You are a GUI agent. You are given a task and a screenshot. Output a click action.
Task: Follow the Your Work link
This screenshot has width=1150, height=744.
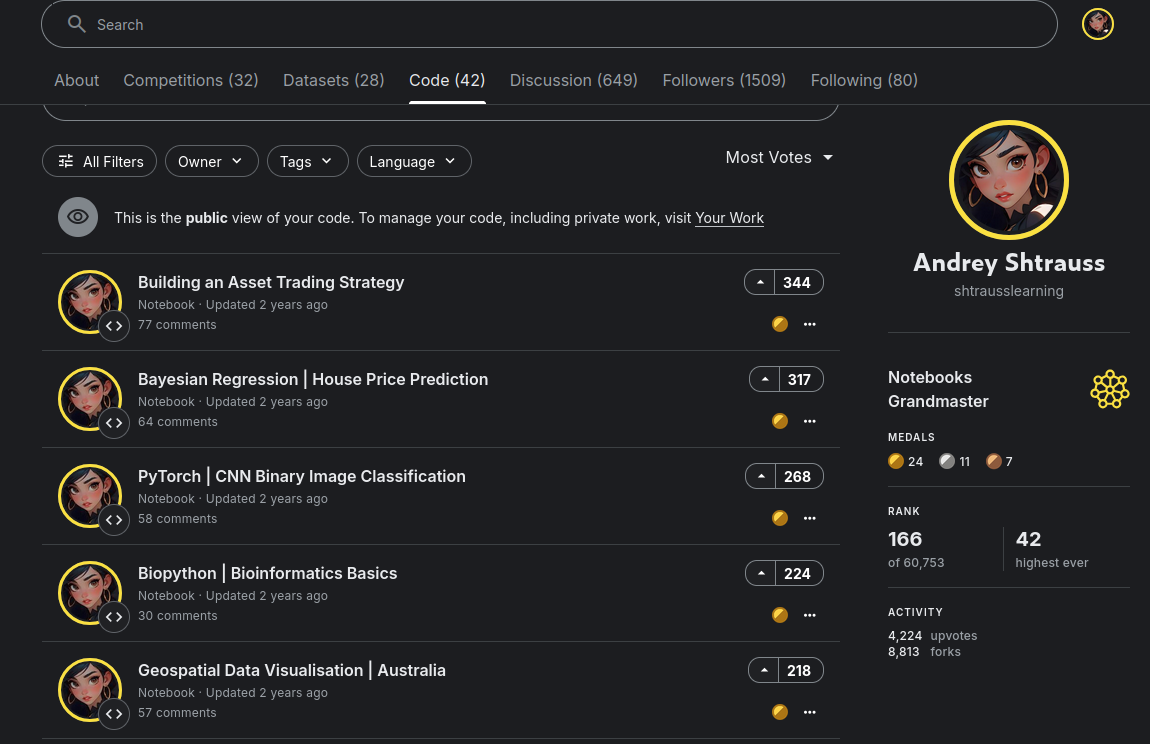729,218
